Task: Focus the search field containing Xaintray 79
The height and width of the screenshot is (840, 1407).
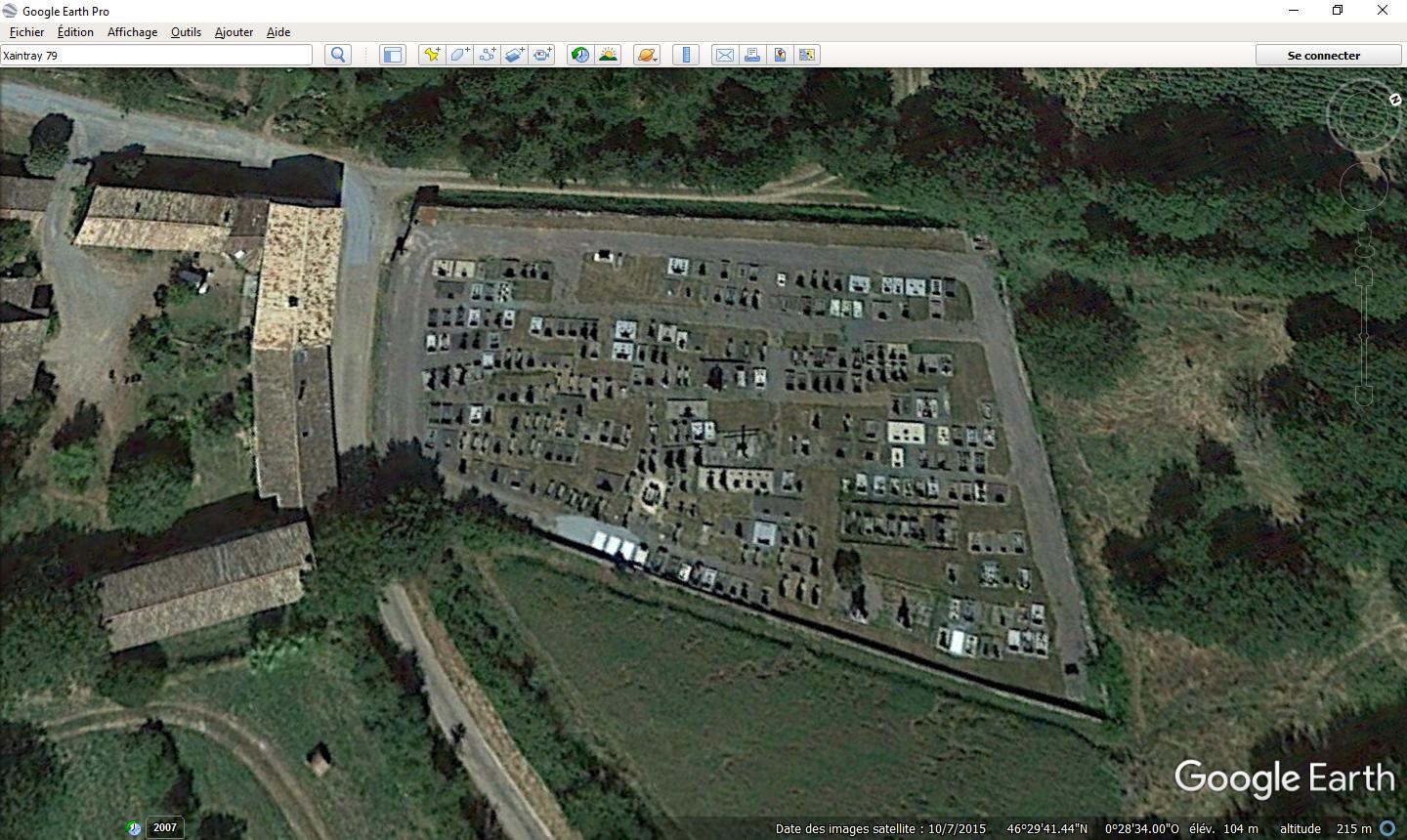Action: [156, 56]
